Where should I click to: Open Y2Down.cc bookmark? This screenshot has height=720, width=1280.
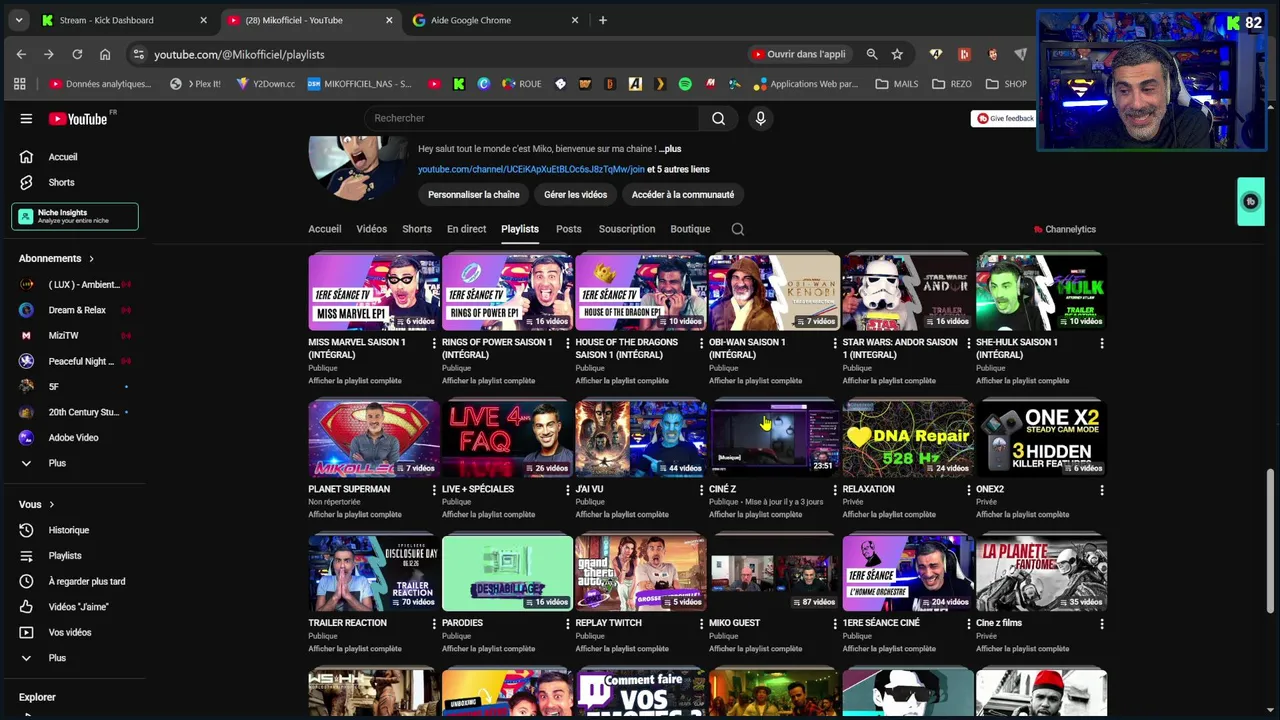(265, 84)
